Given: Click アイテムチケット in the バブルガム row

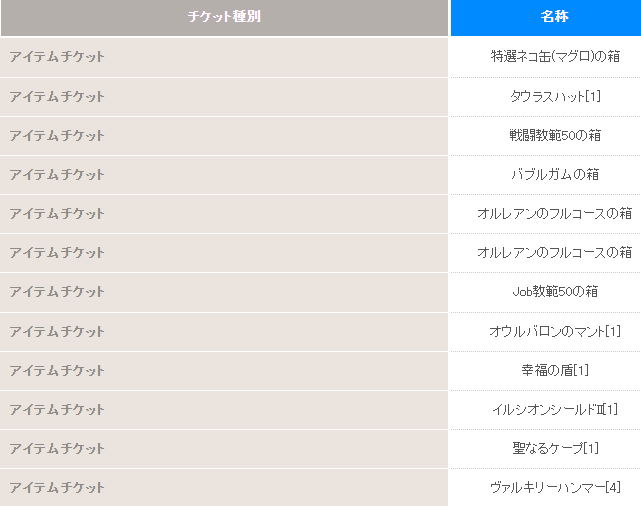Looking at the screenshot, I should click(x=57, y=175).
